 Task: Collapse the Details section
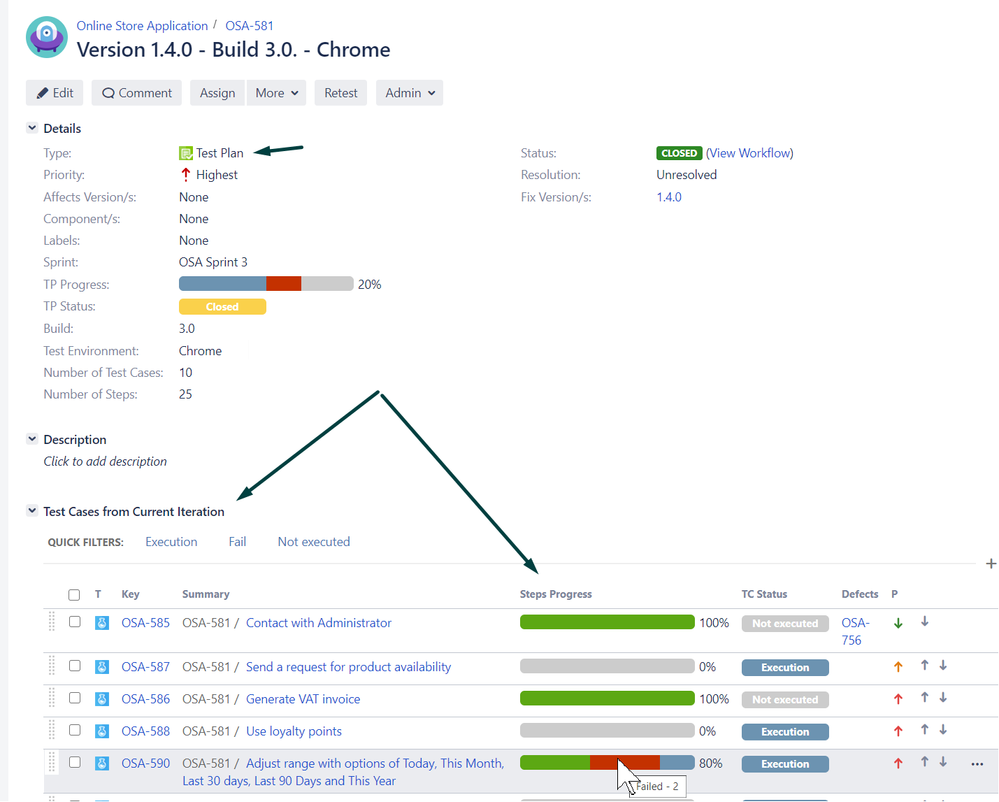(32, 128)
